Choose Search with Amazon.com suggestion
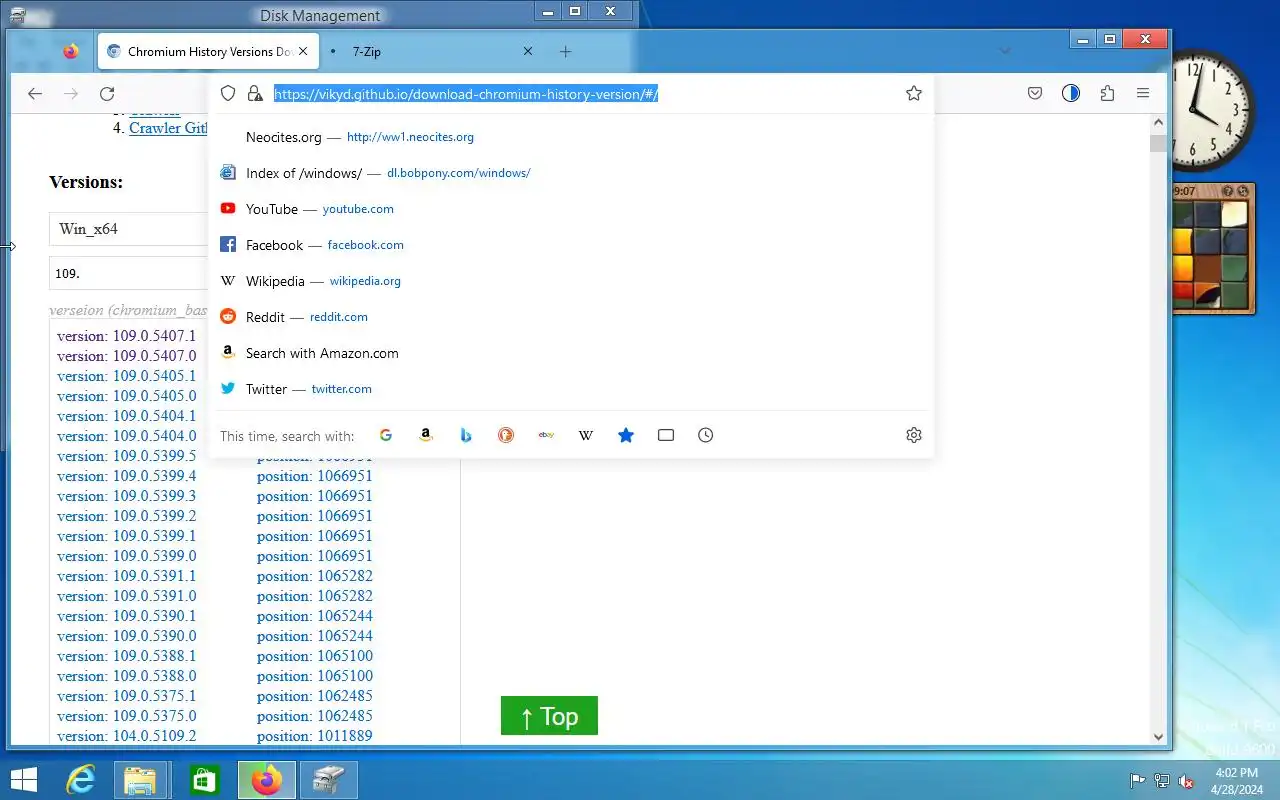The image size is (1280, 800). click(x=572, y=353)
